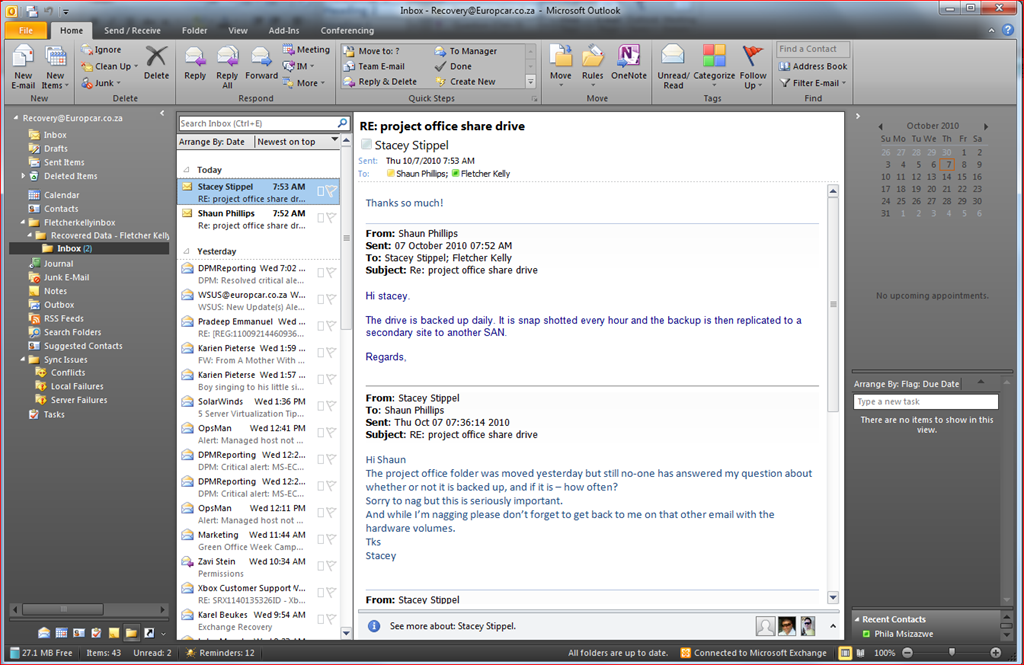1024x665 pixels.
Task: Click the Unread/Read envelope icon
Action: click(673, 57)
